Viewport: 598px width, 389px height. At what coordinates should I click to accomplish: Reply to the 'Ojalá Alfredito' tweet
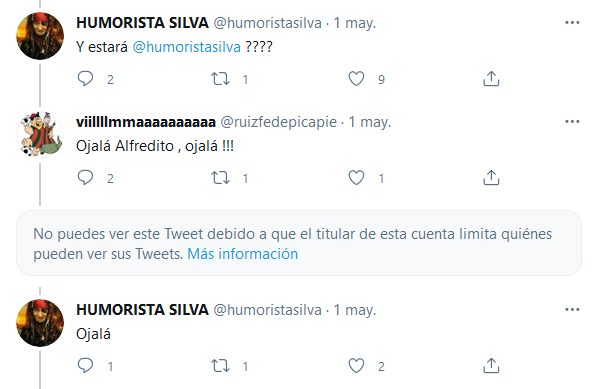[x=85, y=178]
